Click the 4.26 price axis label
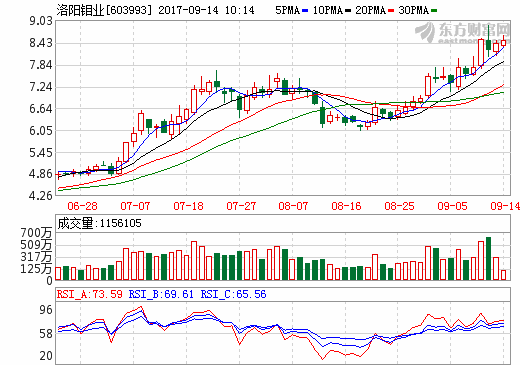Image resolution: width=520 pixels, height=365 pixels. [x=41, y=195]
